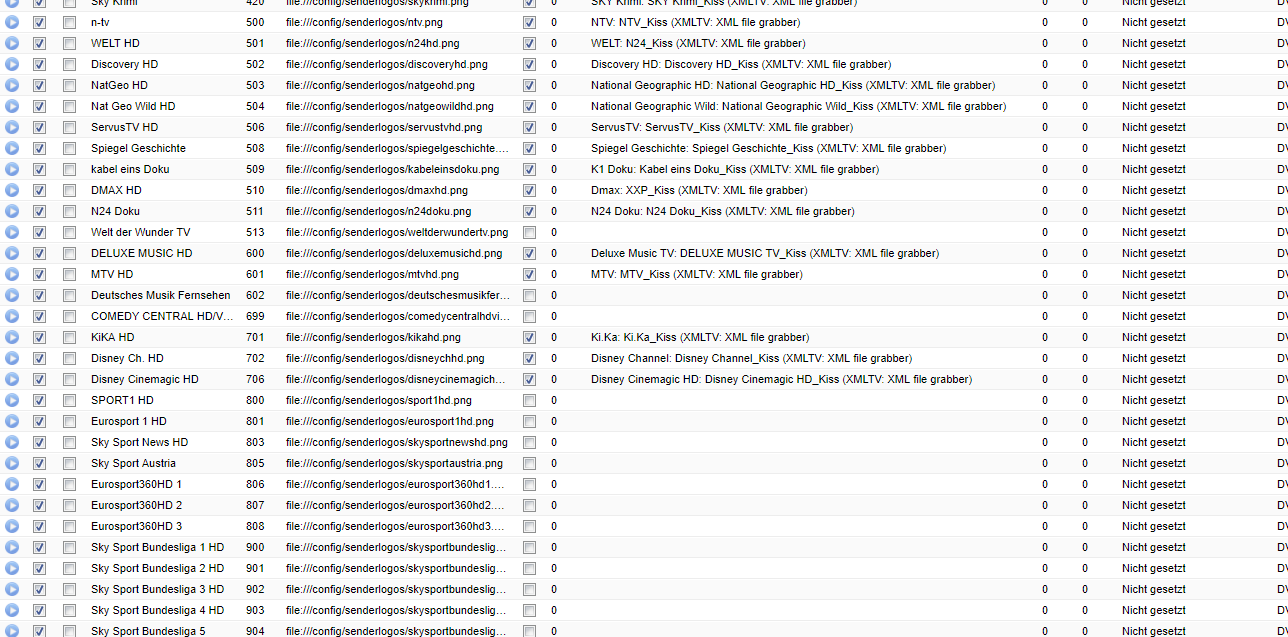Image resolution: width=1288 pixels, height=637 pixels.
Task: Click the 'Dmax: XXP_Kiss' EPG source
Action: point(699,190)
